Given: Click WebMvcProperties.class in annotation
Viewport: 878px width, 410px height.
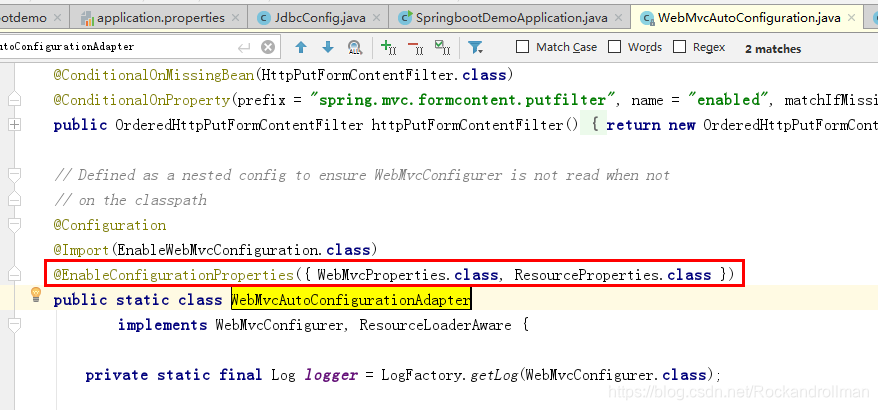Looking at the screenshot, I should click(x=408, y=275).
